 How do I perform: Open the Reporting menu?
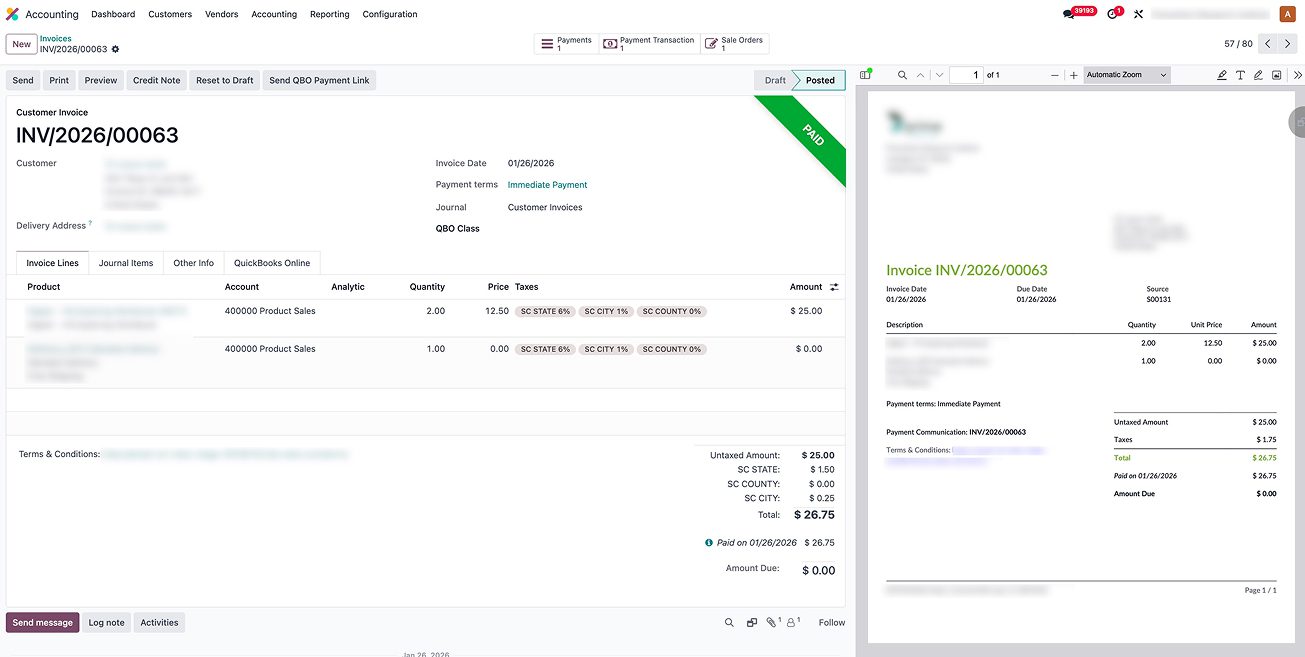pos(329,15)
